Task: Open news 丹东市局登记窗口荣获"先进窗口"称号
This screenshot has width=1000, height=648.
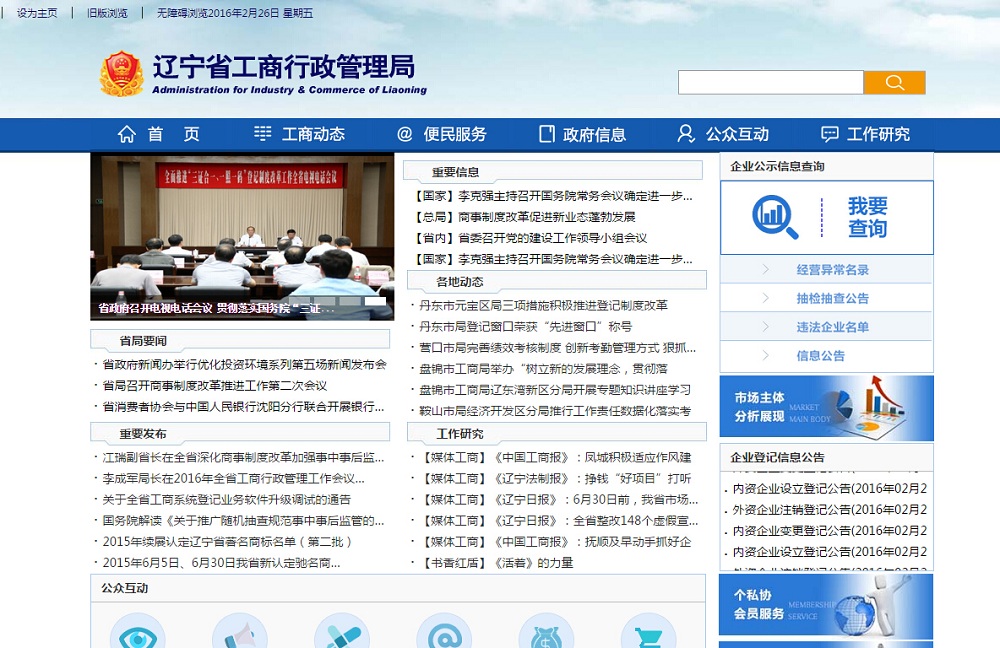Action: click(x=526, y=327)
